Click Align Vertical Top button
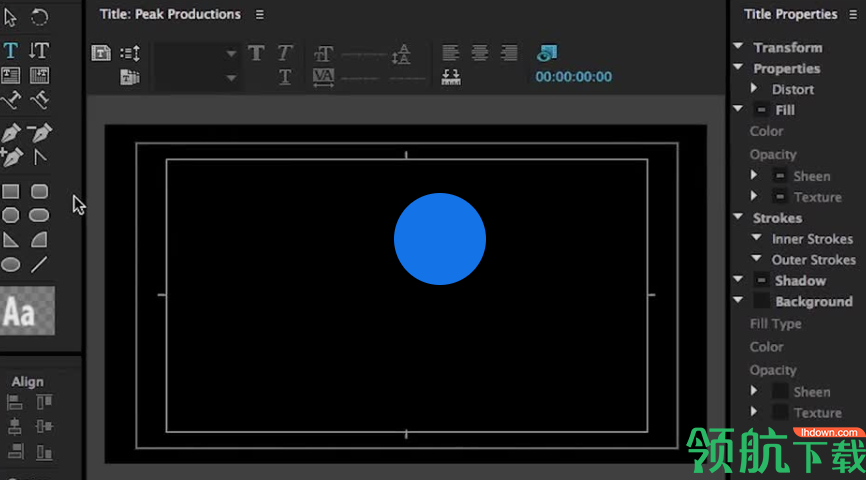Viewport: 866px width, 480px height. coord(44,402)
